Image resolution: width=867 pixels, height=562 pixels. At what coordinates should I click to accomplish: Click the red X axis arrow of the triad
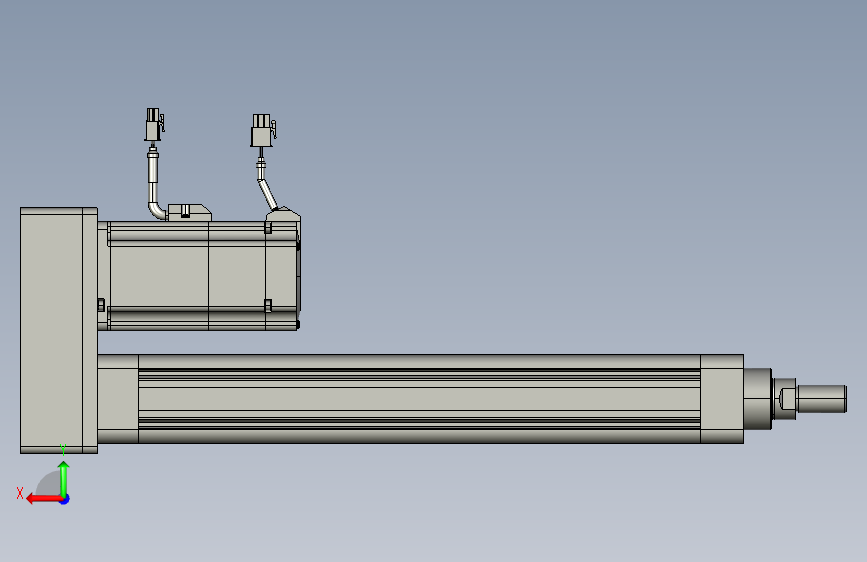click(44, 499)
